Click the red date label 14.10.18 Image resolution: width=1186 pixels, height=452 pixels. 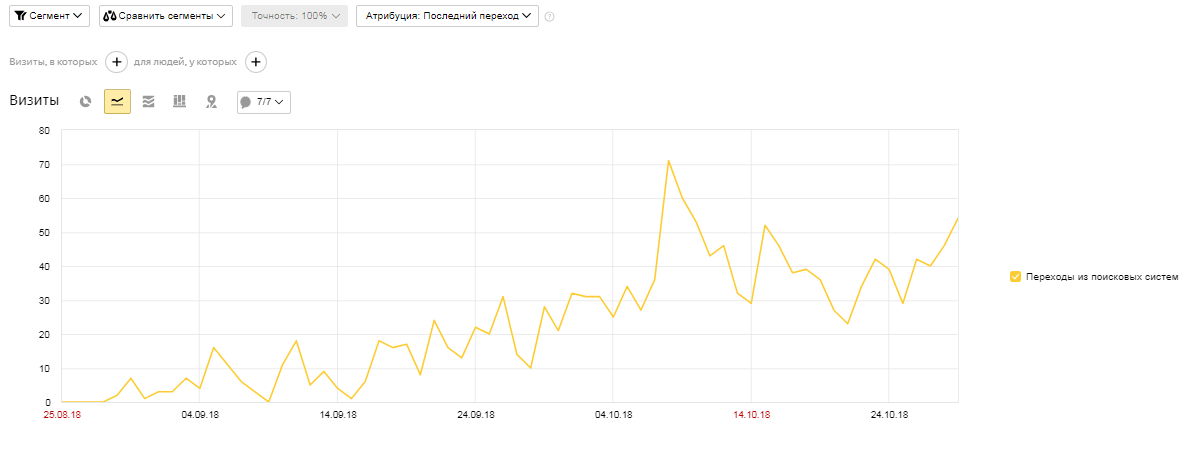(752, 415)
